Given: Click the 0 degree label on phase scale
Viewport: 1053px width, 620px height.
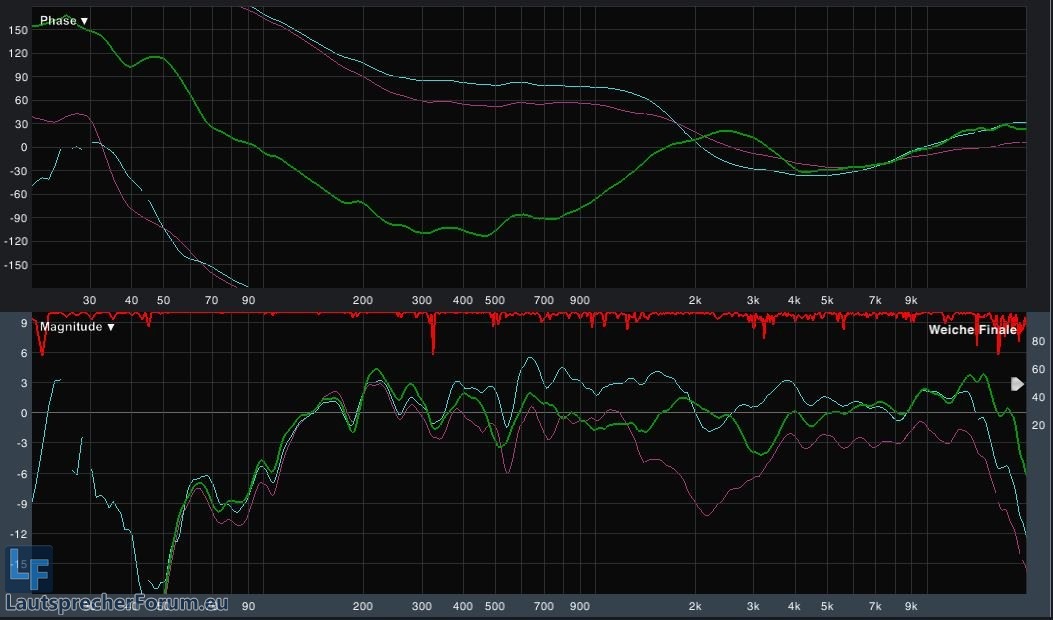Looking at the screenshot, I should (22, 148).
